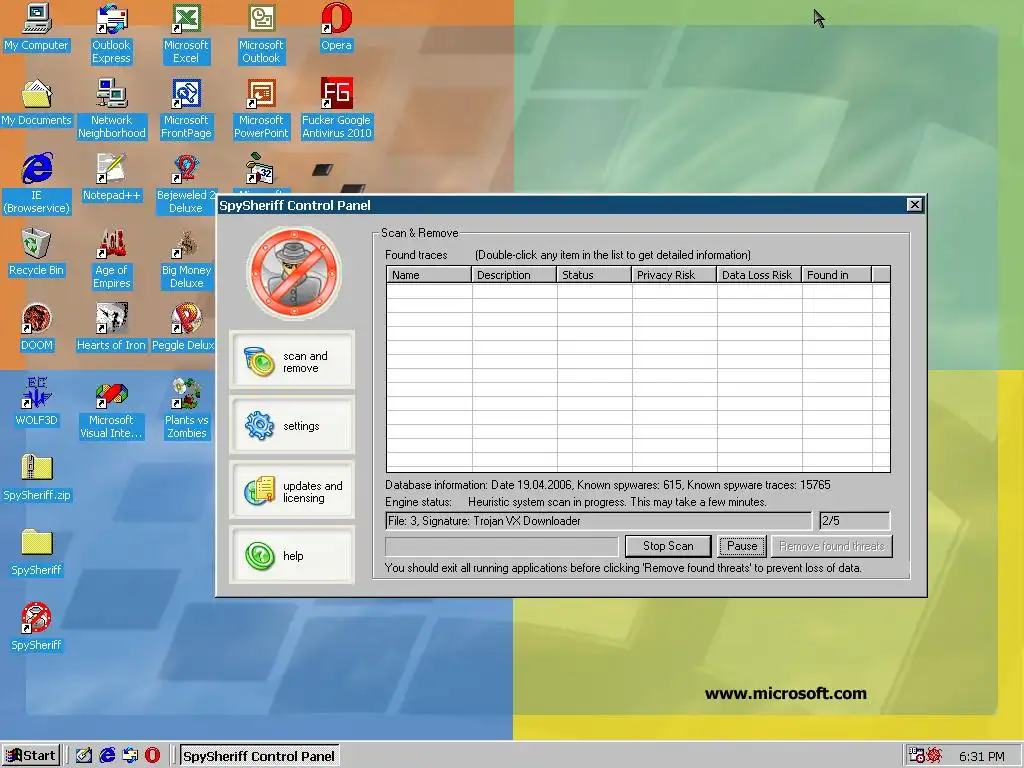The height and width of the screenshot is (768, 1024).
Task: Launch Outlook Express from quick launch
Action: (130, 756)
